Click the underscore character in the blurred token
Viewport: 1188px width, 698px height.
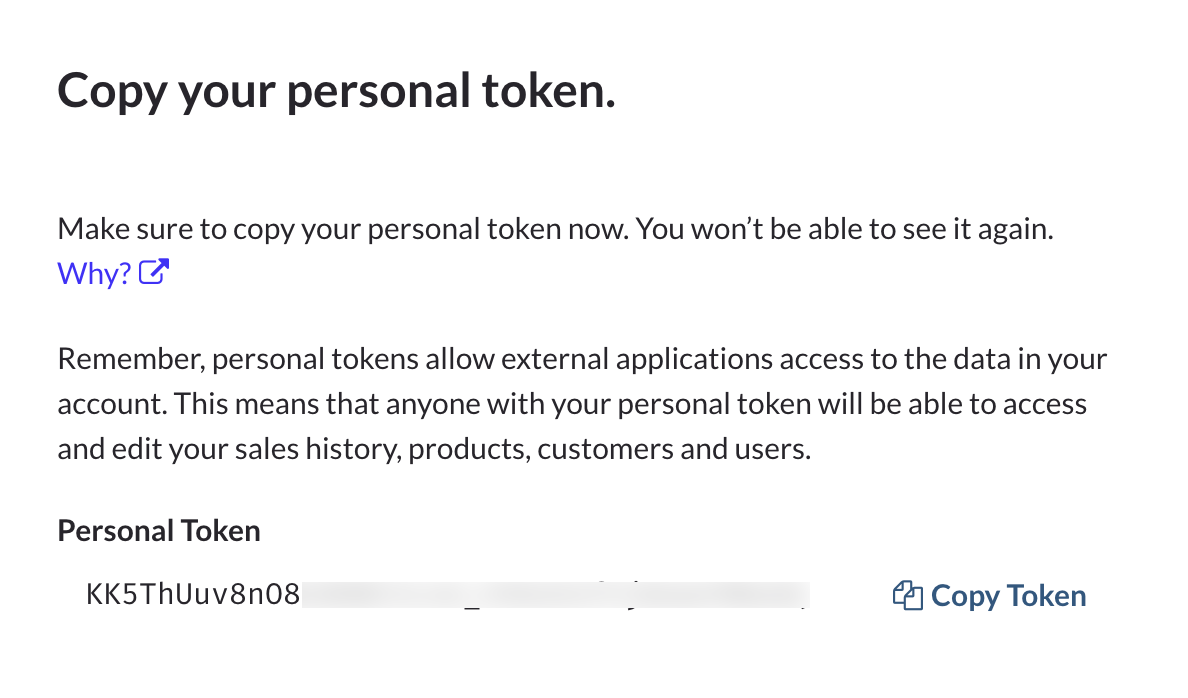(x=472, y=606)
